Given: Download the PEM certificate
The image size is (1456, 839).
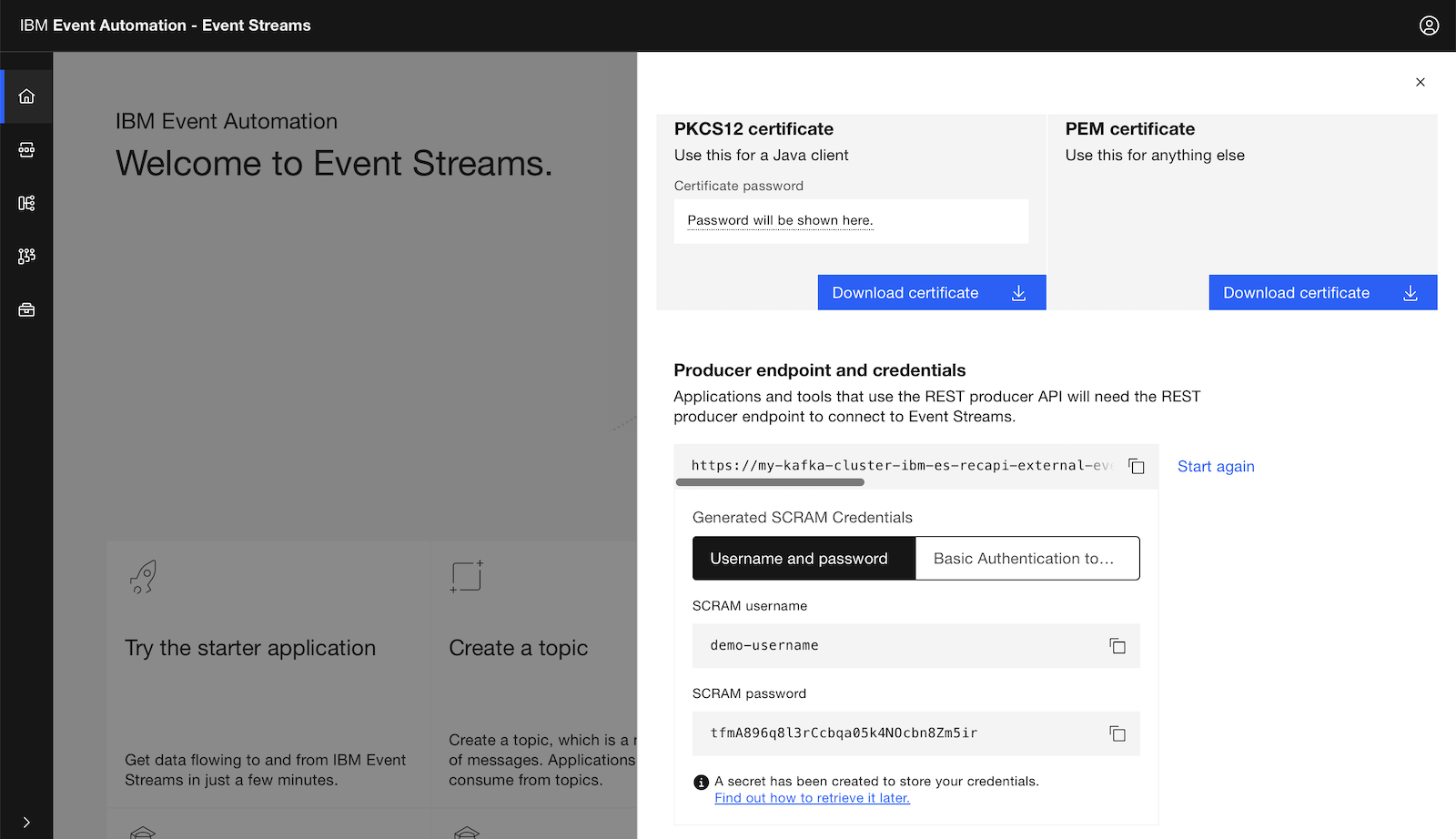Looking at the screenshot, I should (x=1322, y=293).
